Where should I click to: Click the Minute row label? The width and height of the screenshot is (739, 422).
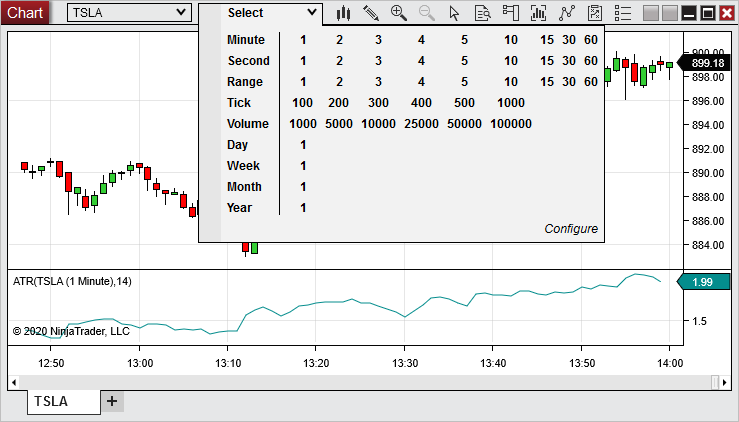(246, 40)
